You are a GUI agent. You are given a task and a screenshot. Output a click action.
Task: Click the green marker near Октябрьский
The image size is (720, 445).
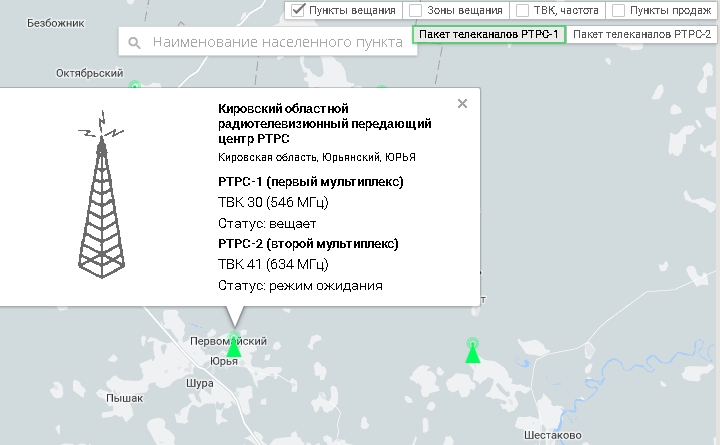(135, 85)
